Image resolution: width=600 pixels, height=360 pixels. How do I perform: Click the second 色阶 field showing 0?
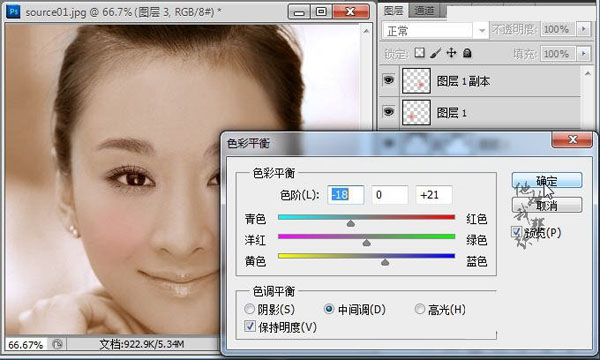390,195
